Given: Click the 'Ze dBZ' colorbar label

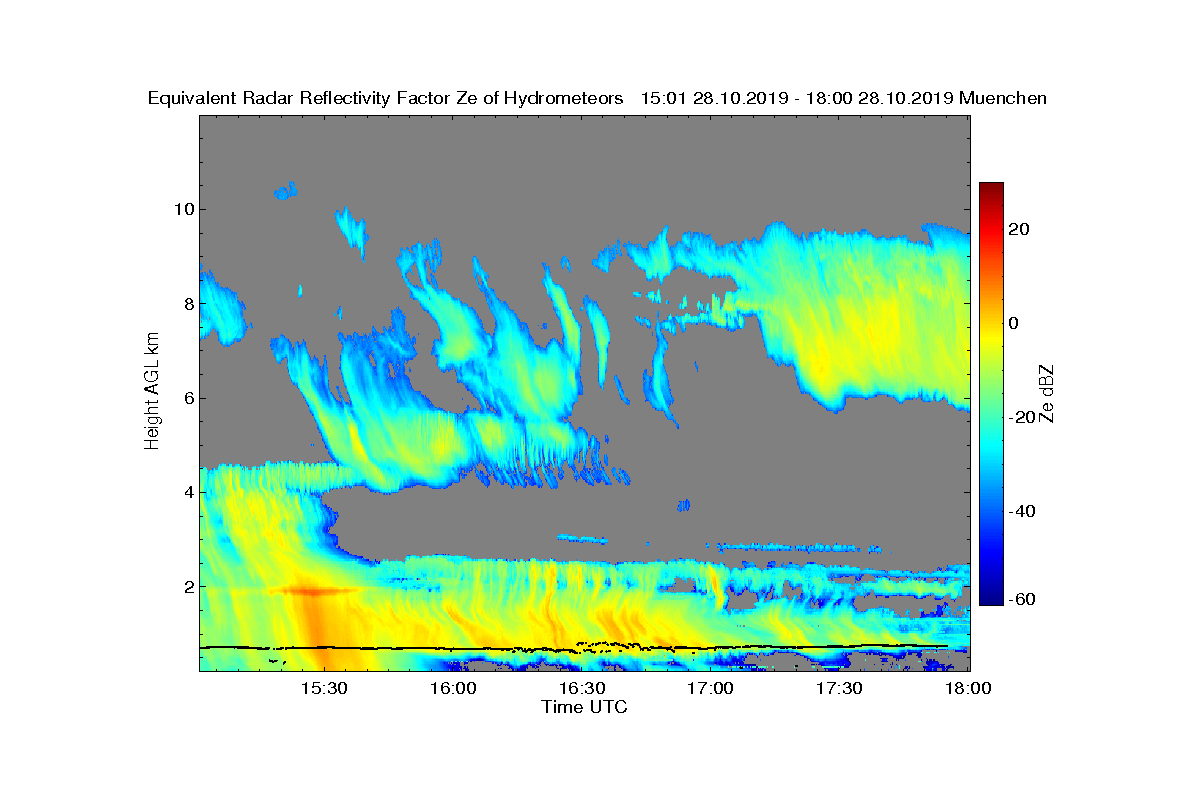Looking at the screenshot, I should pyautogui.click(x=1048, y=393).
